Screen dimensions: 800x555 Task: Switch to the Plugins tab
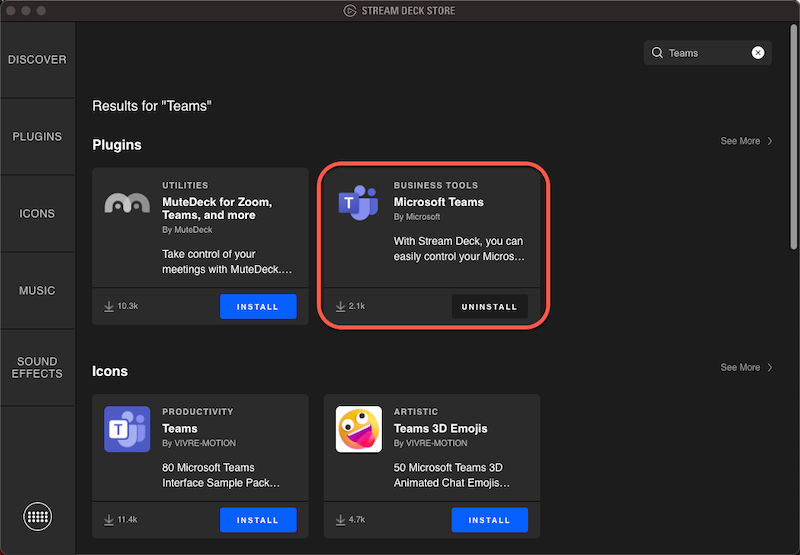click(x=37, y=137)
